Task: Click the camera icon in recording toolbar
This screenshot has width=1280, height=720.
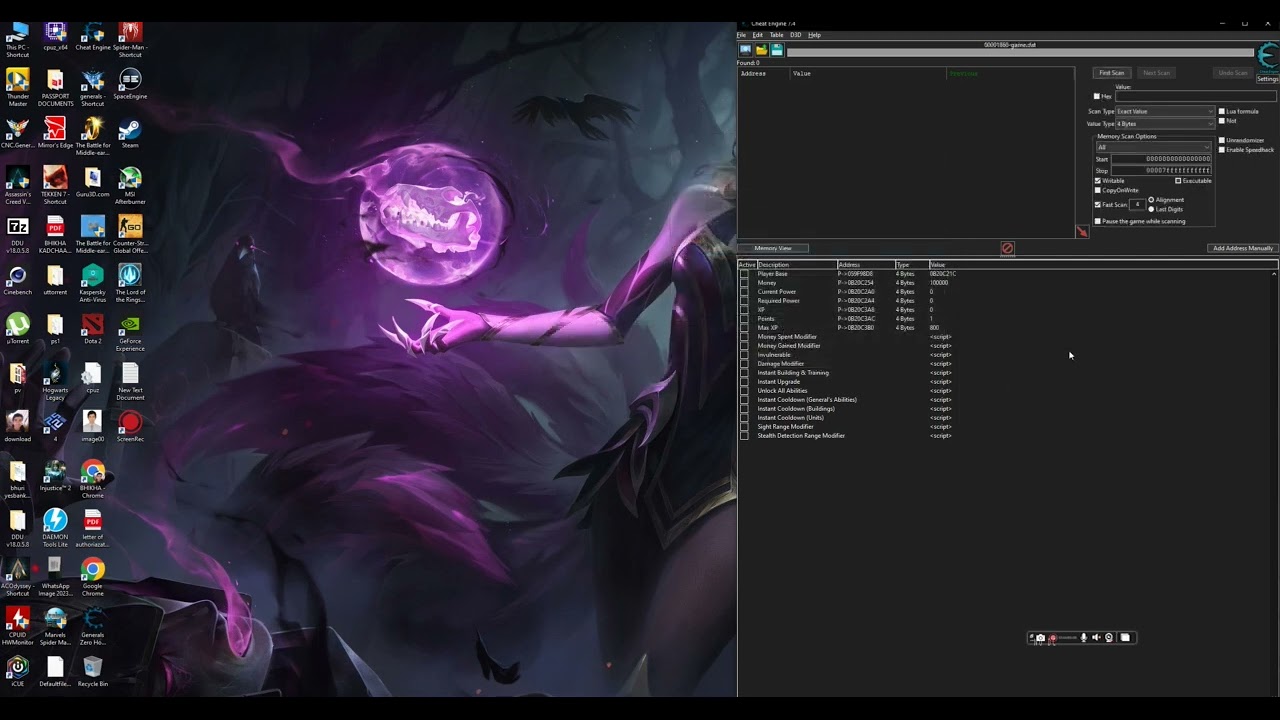Action: point(1040,637)
